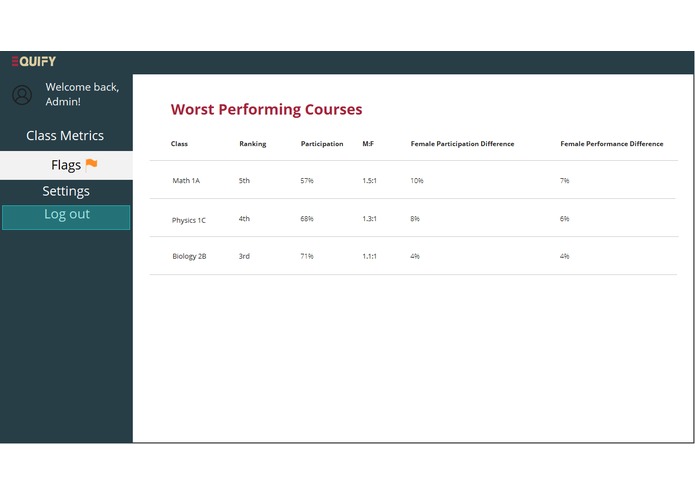Select the Flags menu item

coord(66,165)
